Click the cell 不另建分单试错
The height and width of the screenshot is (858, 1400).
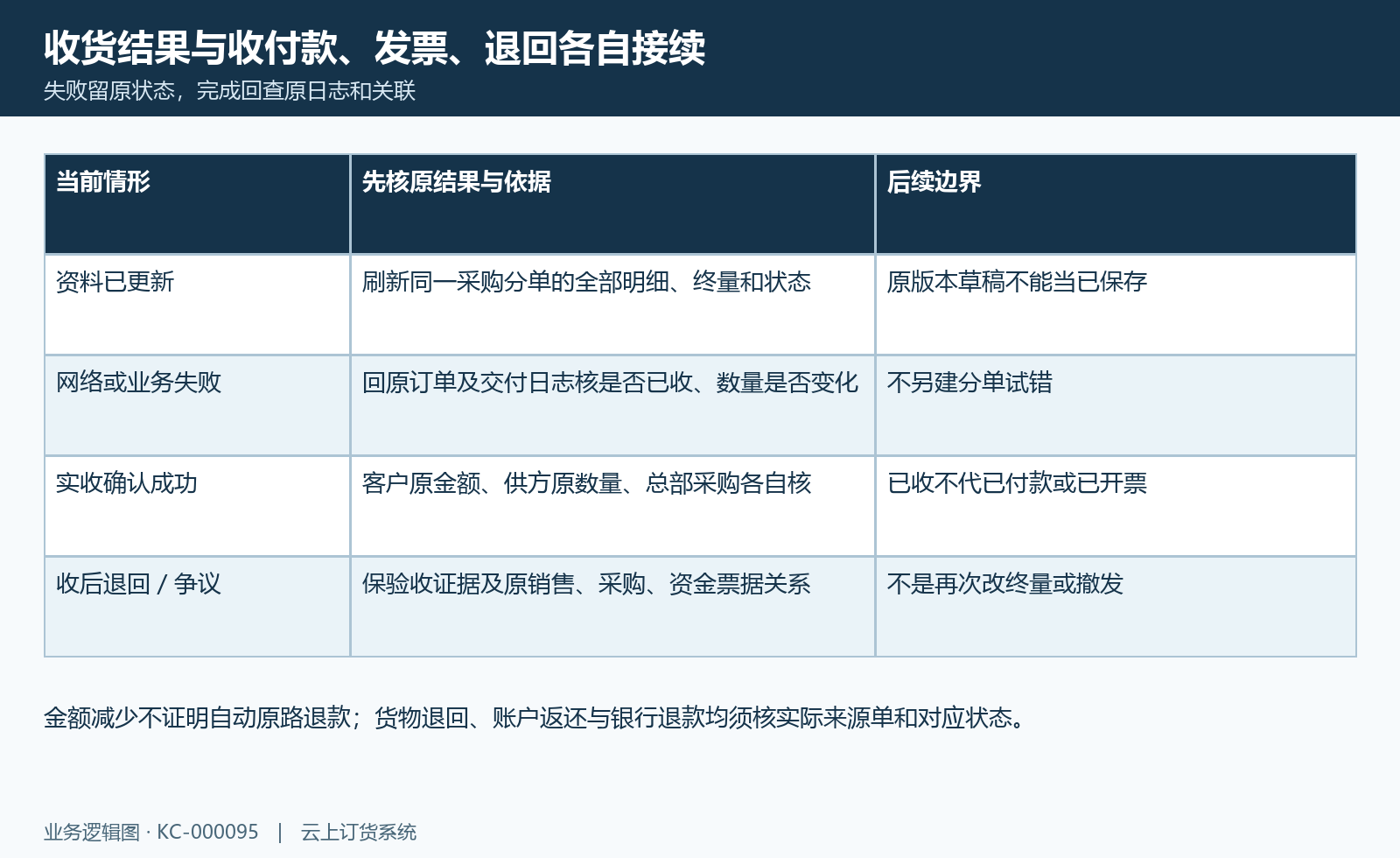[1116, 405]
